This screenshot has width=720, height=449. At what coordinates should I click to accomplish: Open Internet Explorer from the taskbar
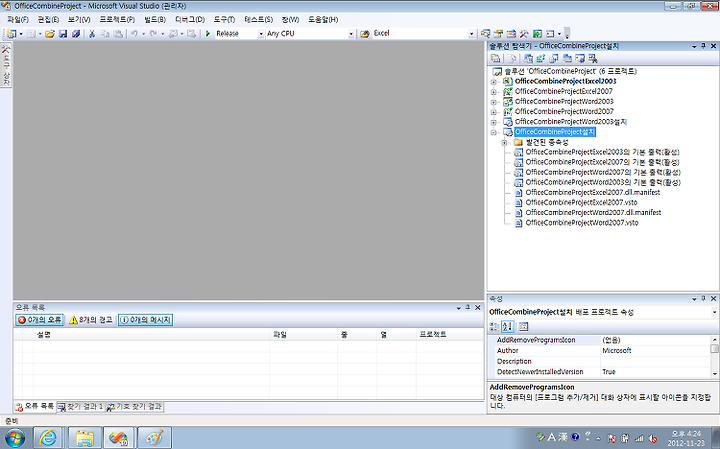(x=48, y=438)
